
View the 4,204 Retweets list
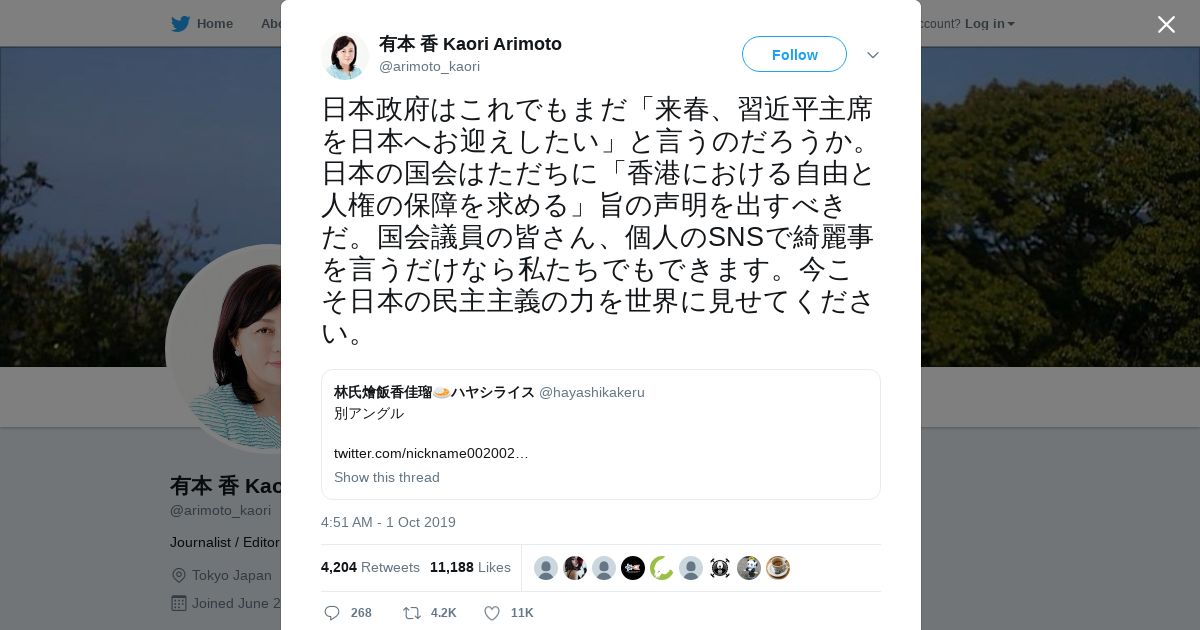(370, 567)
